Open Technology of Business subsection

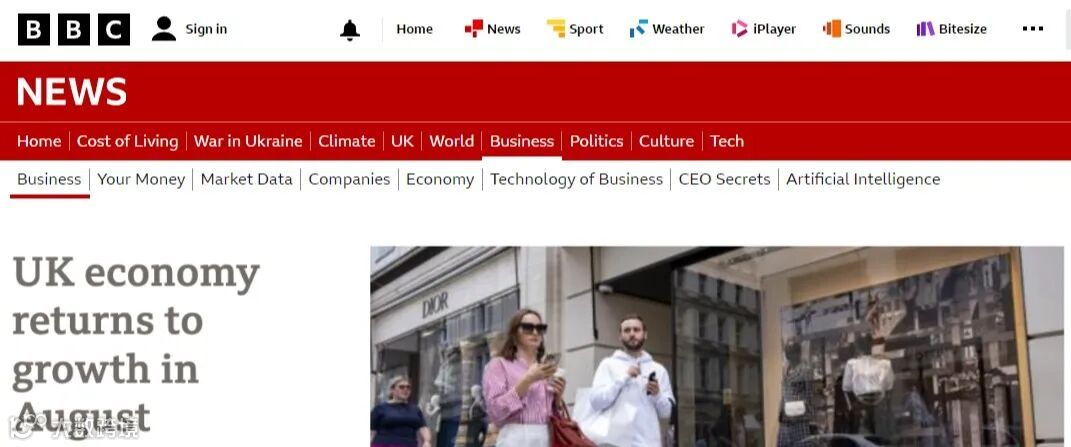click(576, 179)
